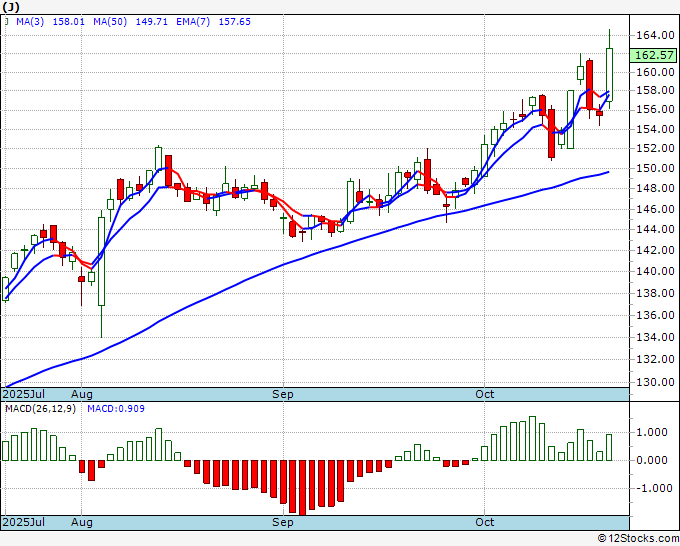Click 2025Jul on the MACD panel date axis
The height and width of the screenshot is (546, 680).
tap(24, 522)
